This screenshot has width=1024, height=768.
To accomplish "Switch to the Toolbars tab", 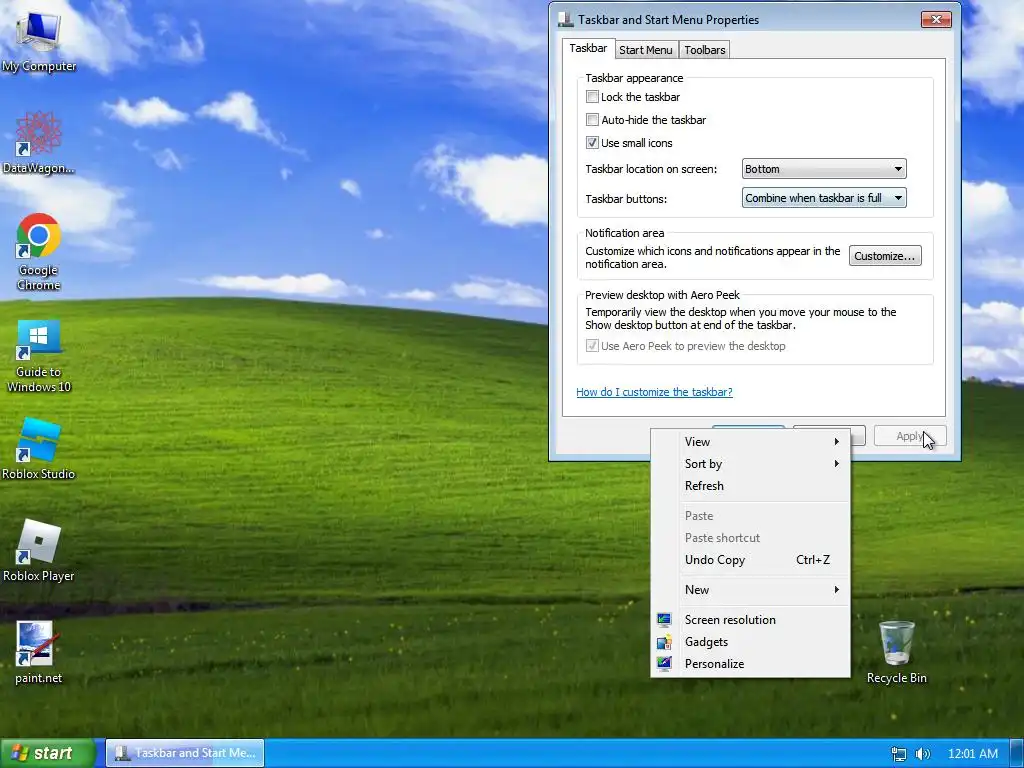I will click(705, 50).
